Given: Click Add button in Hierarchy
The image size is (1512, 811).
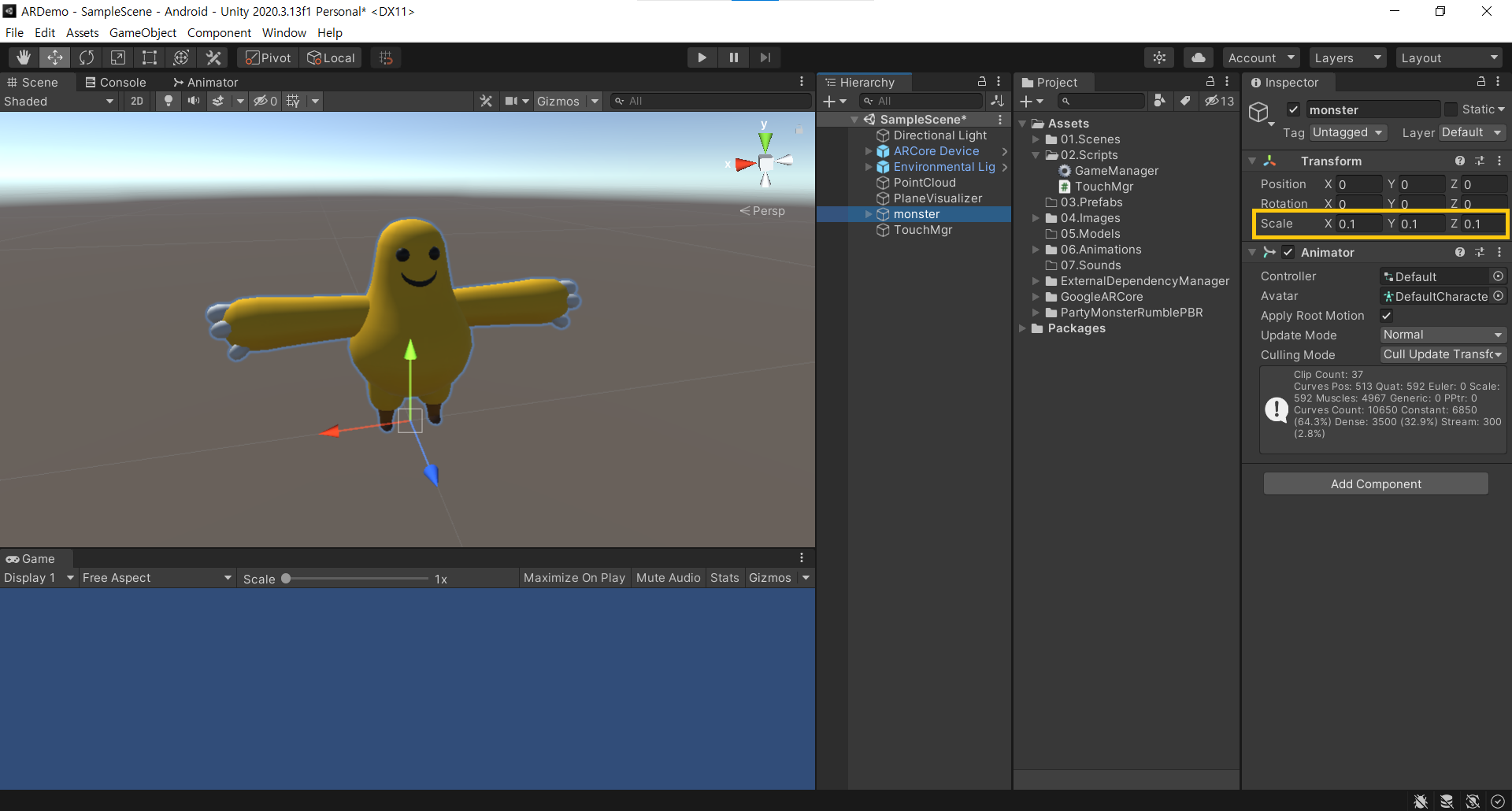Looking at the screenshot, I should point(835,101).
